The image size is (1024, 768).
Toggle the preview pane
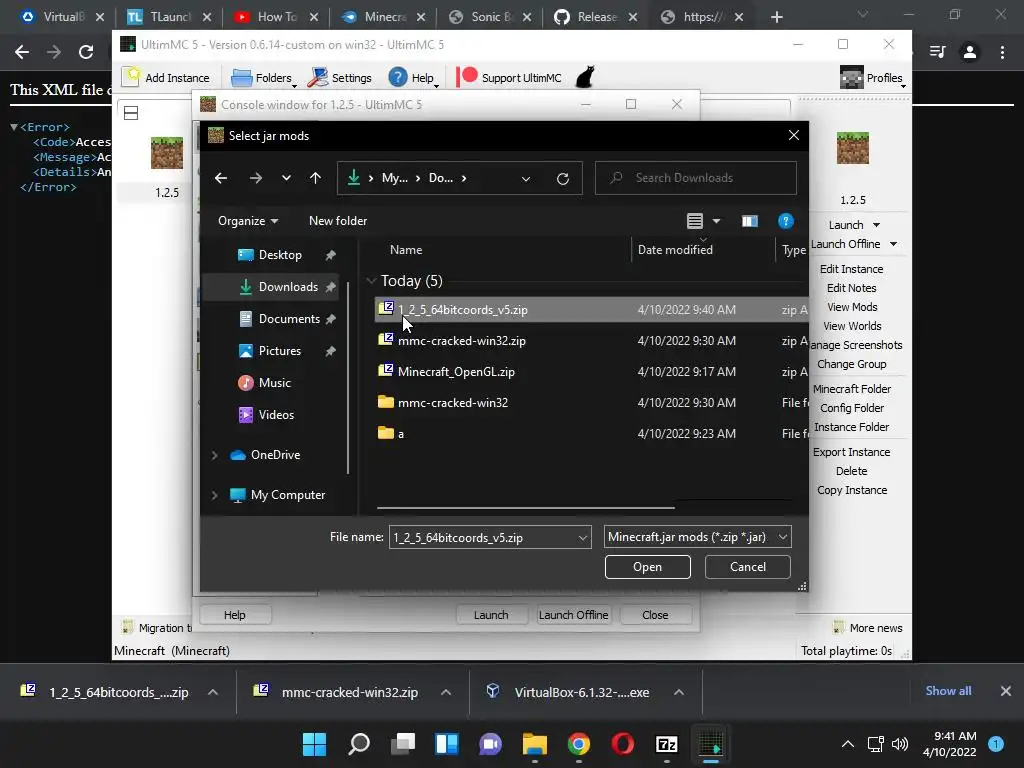[750, 221]
